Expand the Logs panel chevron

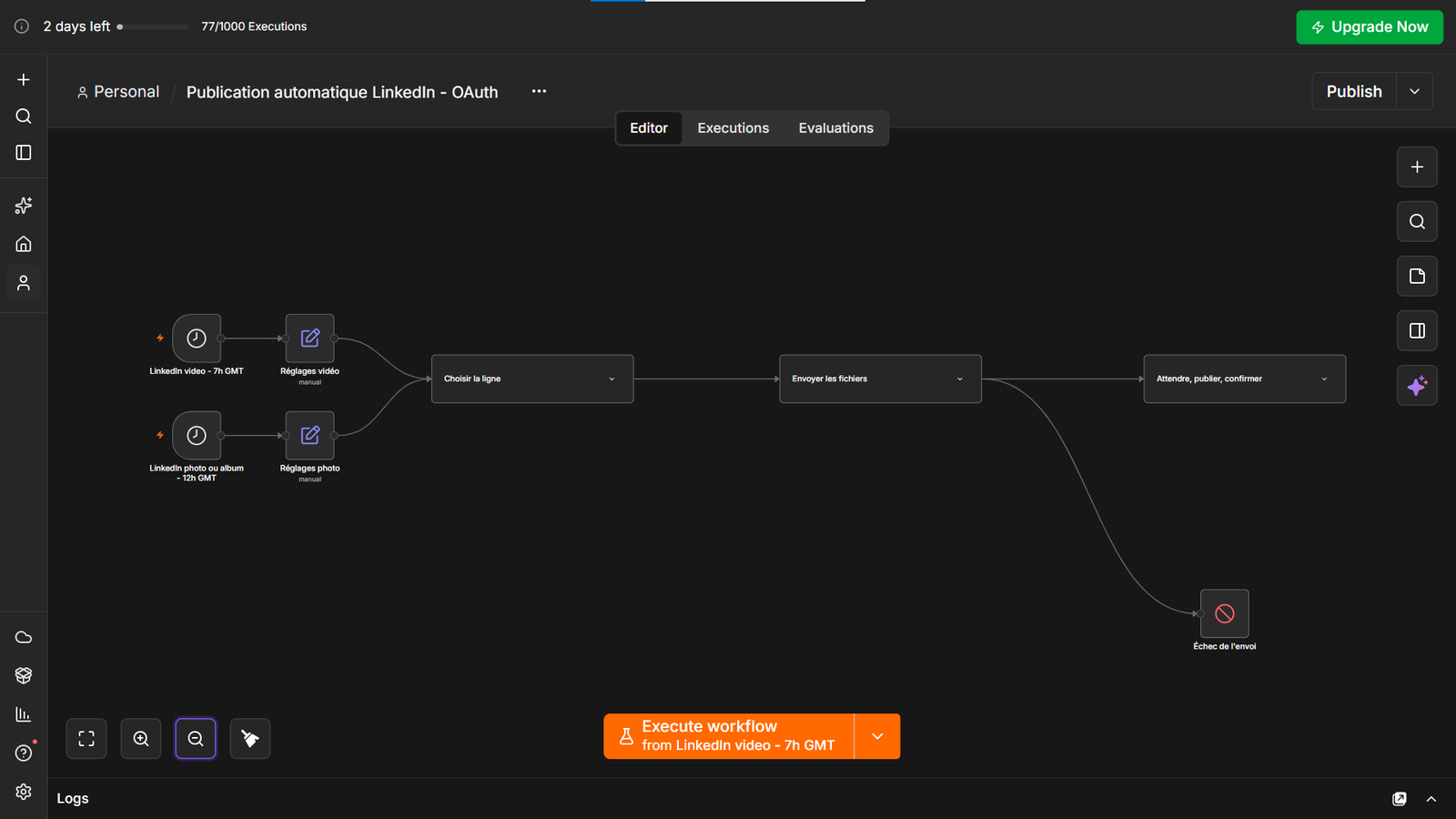pos(1431,799)
